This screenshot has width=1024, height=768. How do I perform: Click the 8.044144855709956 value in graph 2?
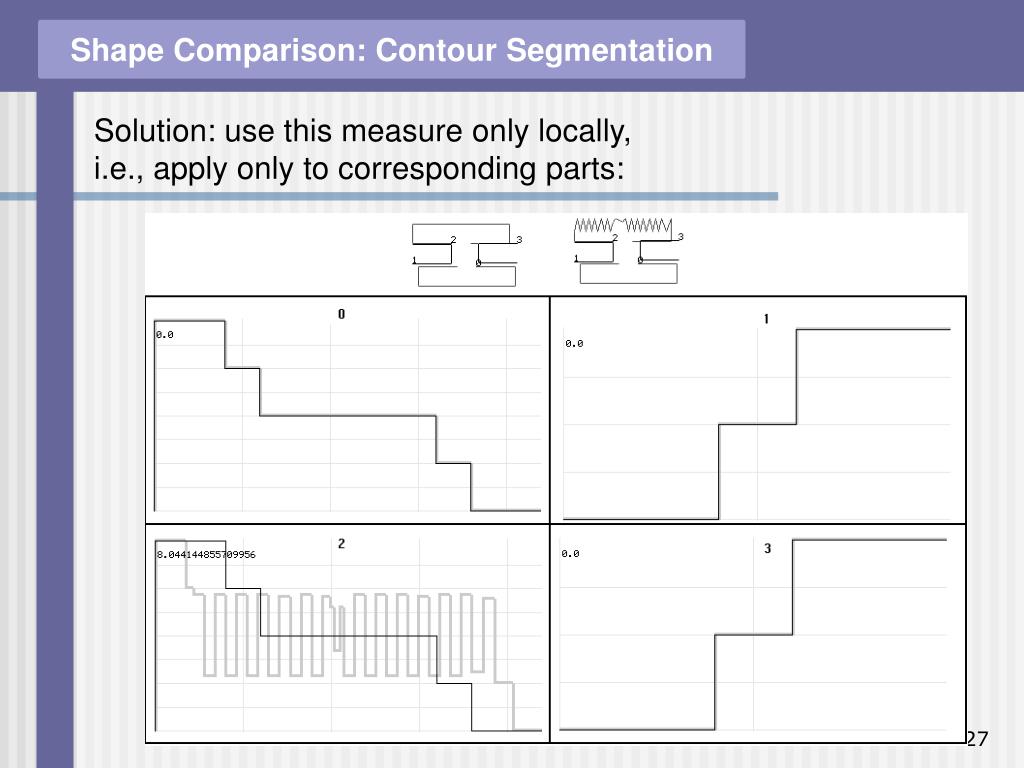(x=206, y=554)
